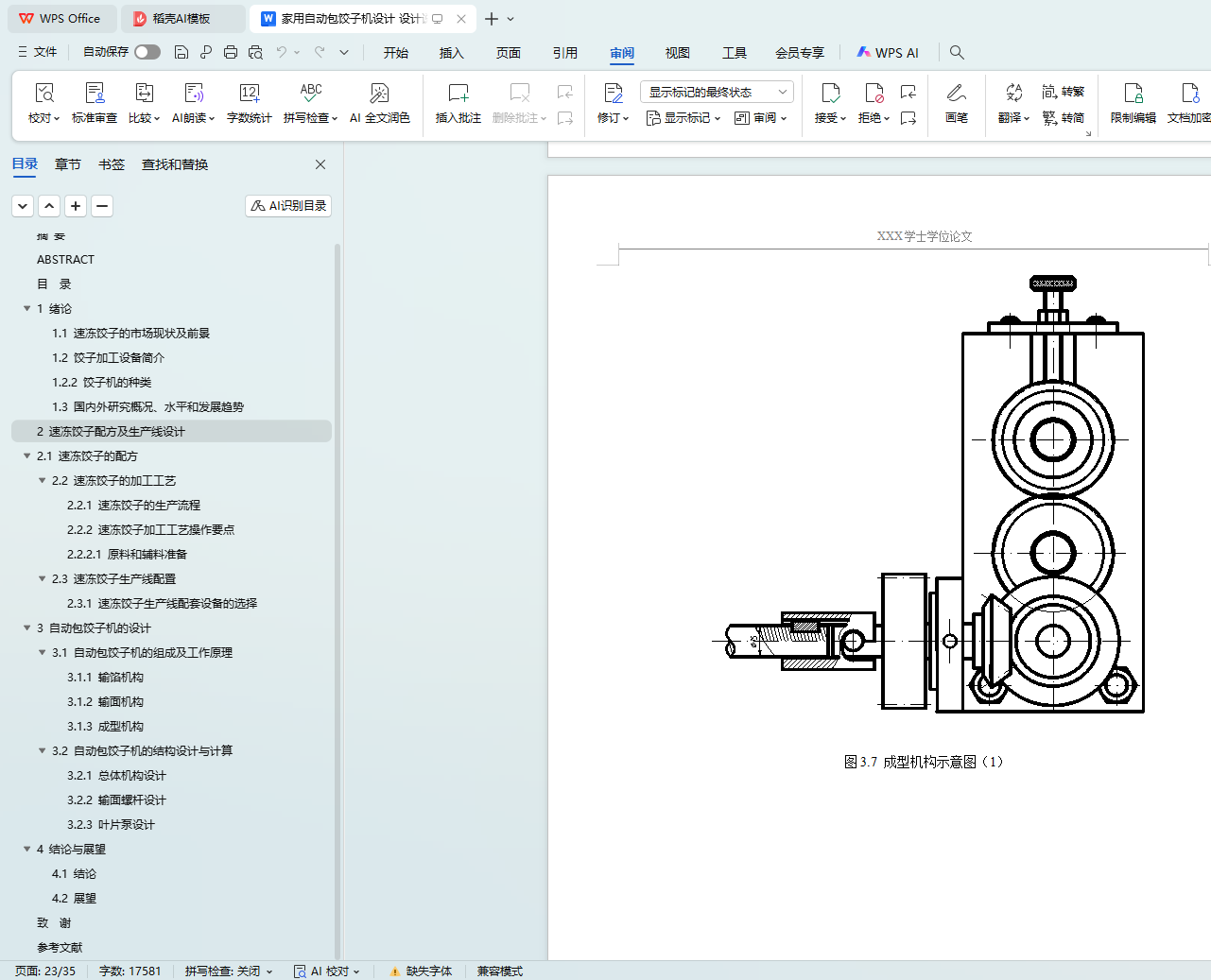Image resolution: width=1211 pixels, height=980 pixels.
Task: Switch to the 视图 ribbon tab
Action: pos(677,53)
